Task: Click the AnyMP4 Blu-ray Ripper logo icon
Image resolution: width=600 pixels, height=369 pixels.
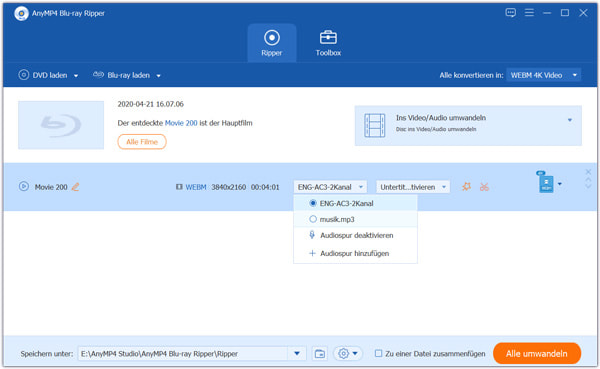Action: click(x=21, y=13)
